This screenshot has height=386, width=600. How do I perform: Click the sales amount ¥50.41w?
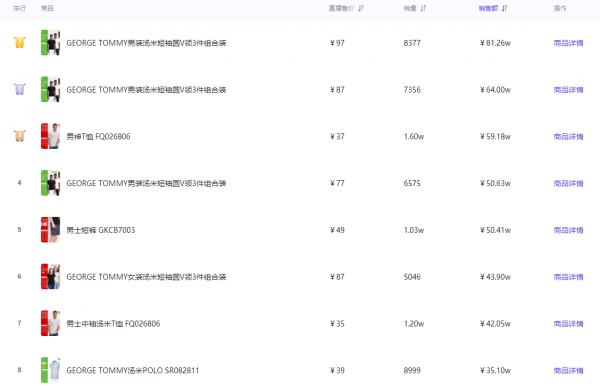[496, 230]
